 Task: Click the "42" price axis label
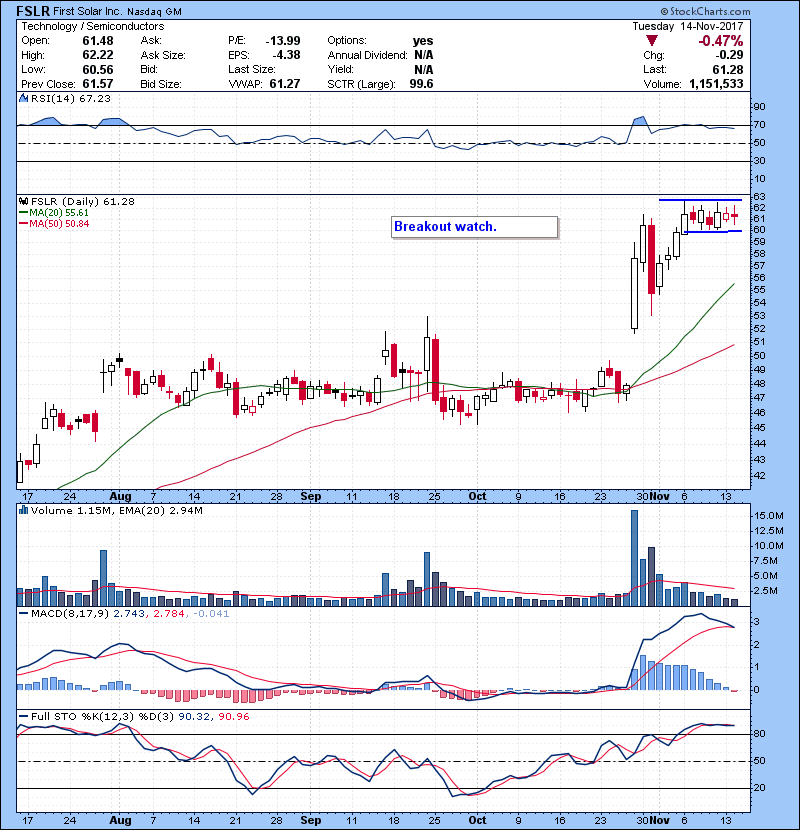[x=759, y=475]
